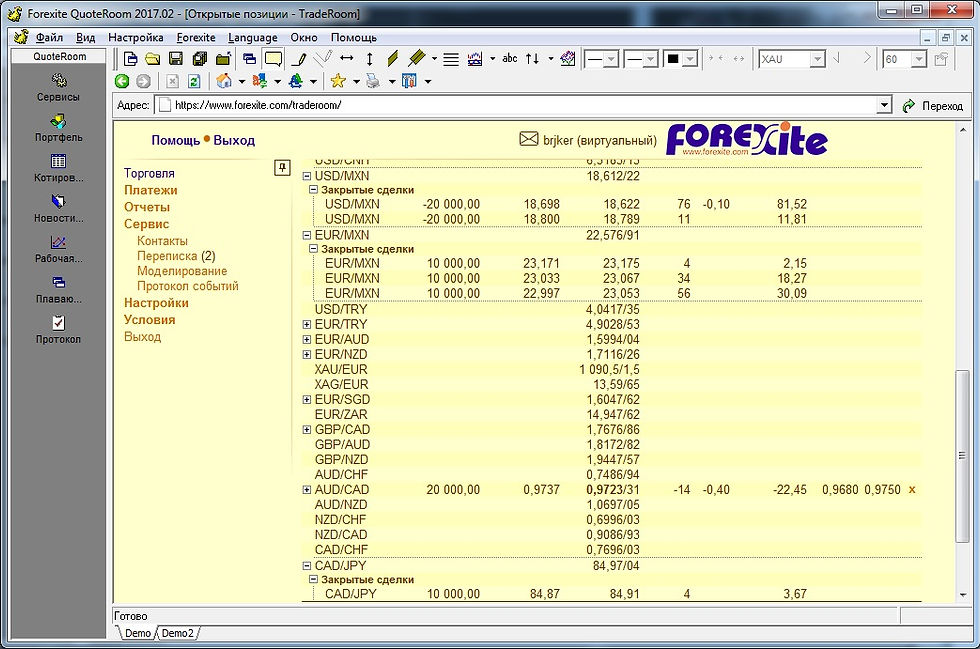This screenshot has width=980, height=649.
Task: Select the single diagonal line tool
Action: 392,59
